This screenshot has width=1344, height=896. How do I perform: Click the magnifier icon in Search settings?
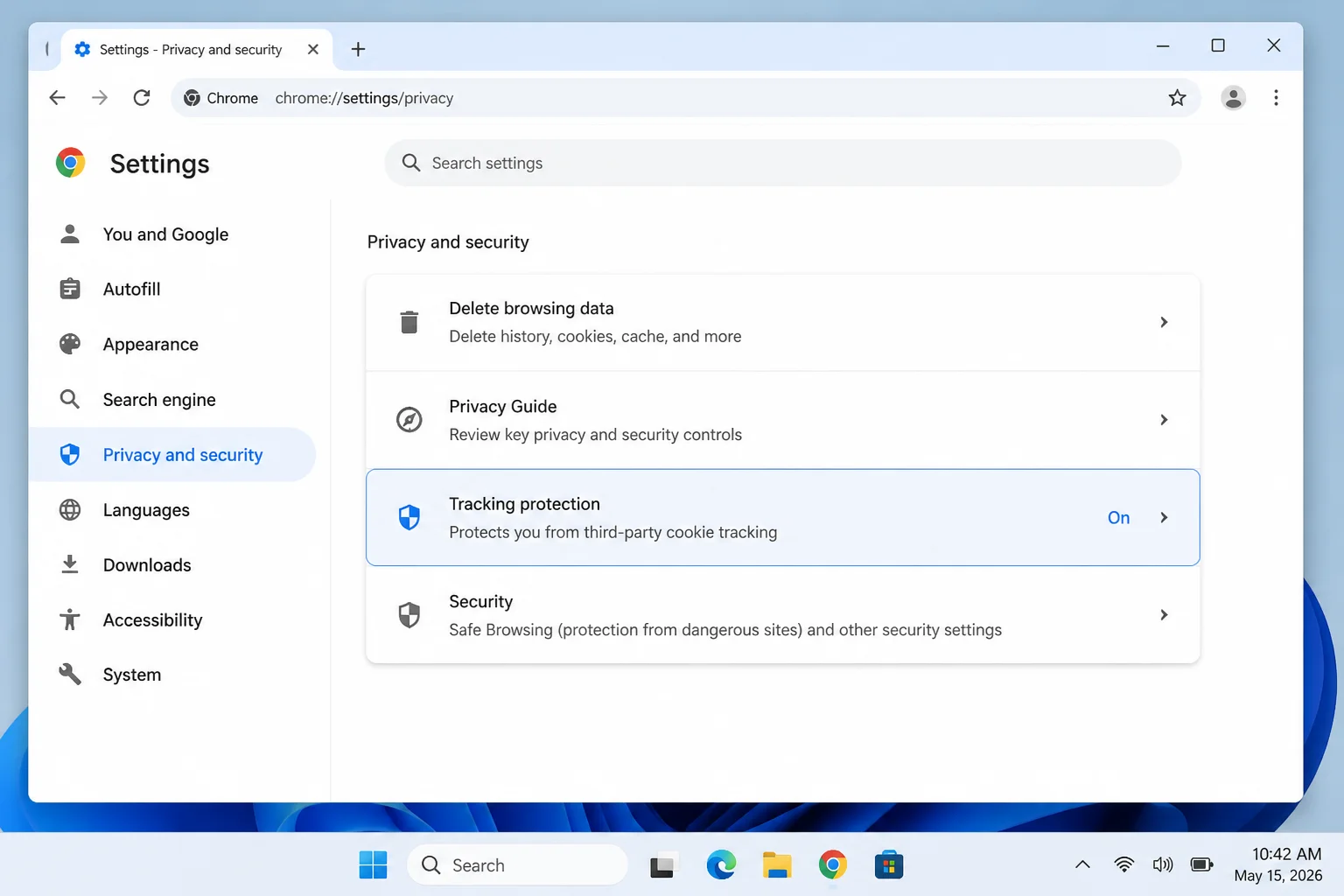[411, 163]
